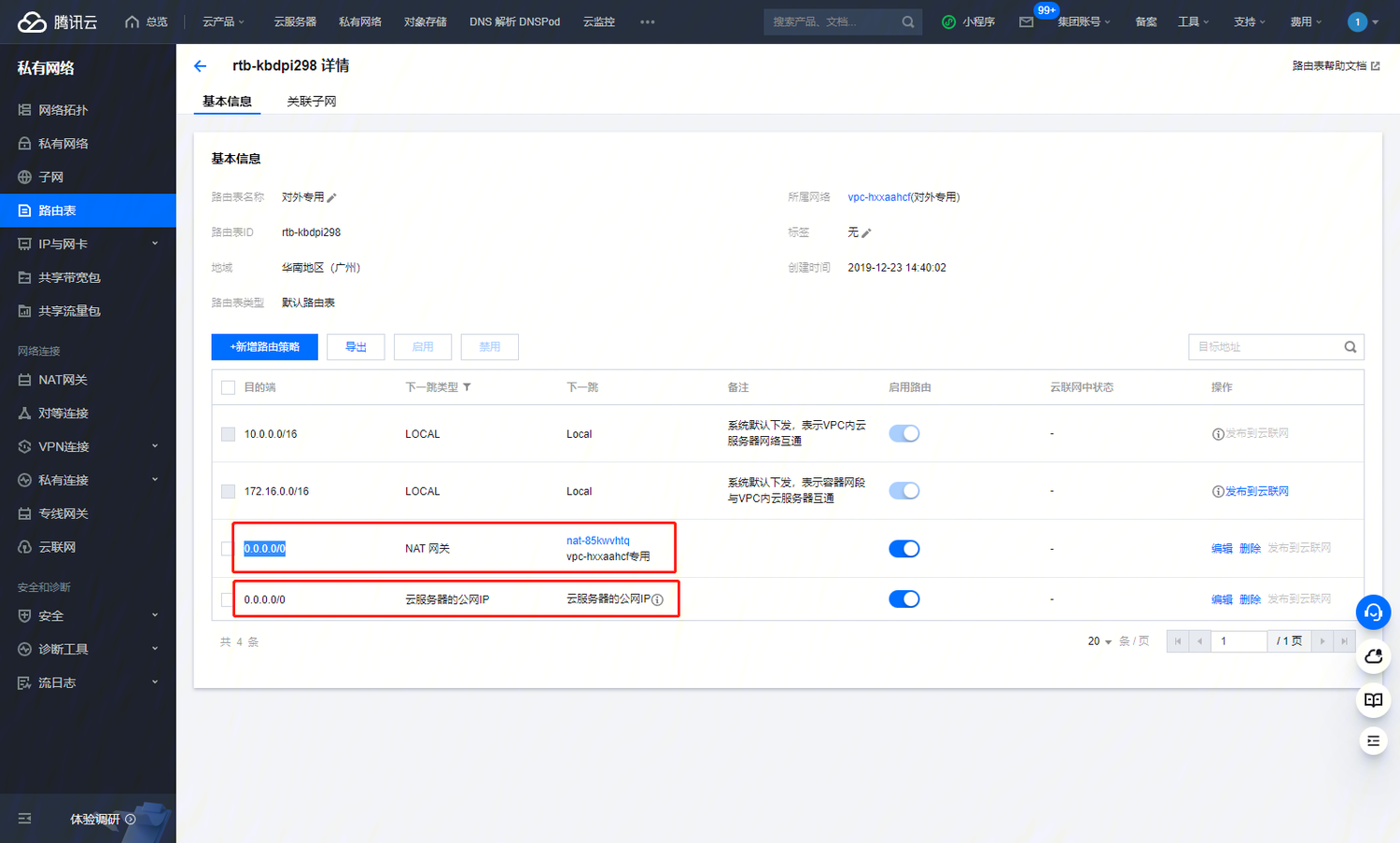Click the customer support headset floating icon
Image resolution: width=1400 pixels, height=843 pixels.
(x=1373, y=612)
